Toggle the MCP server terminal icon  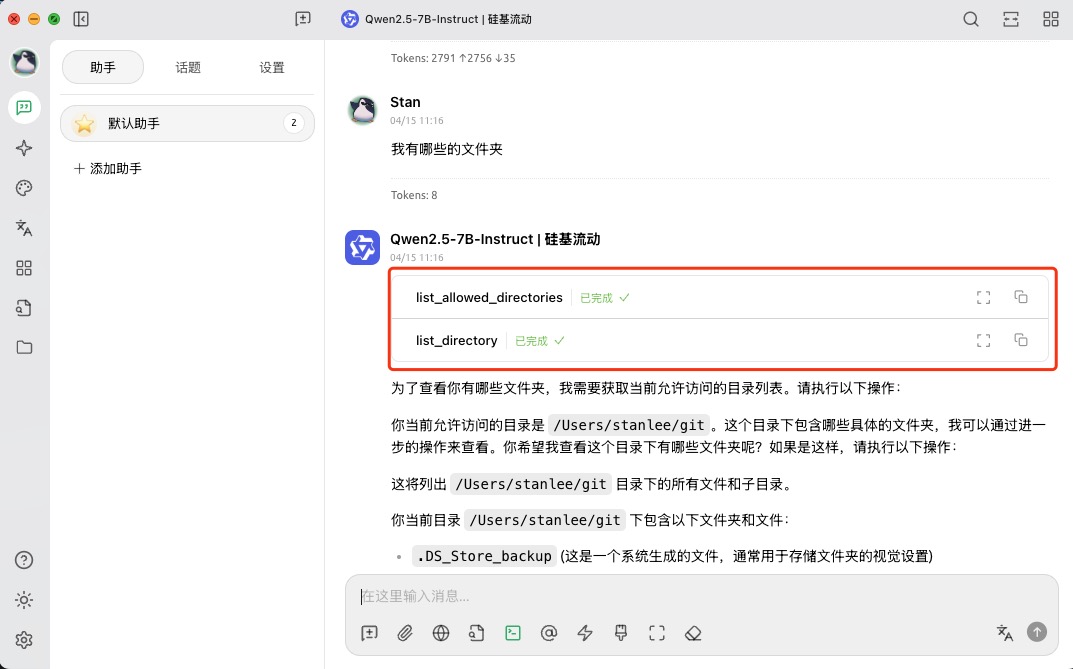click(x=513, y=633)
